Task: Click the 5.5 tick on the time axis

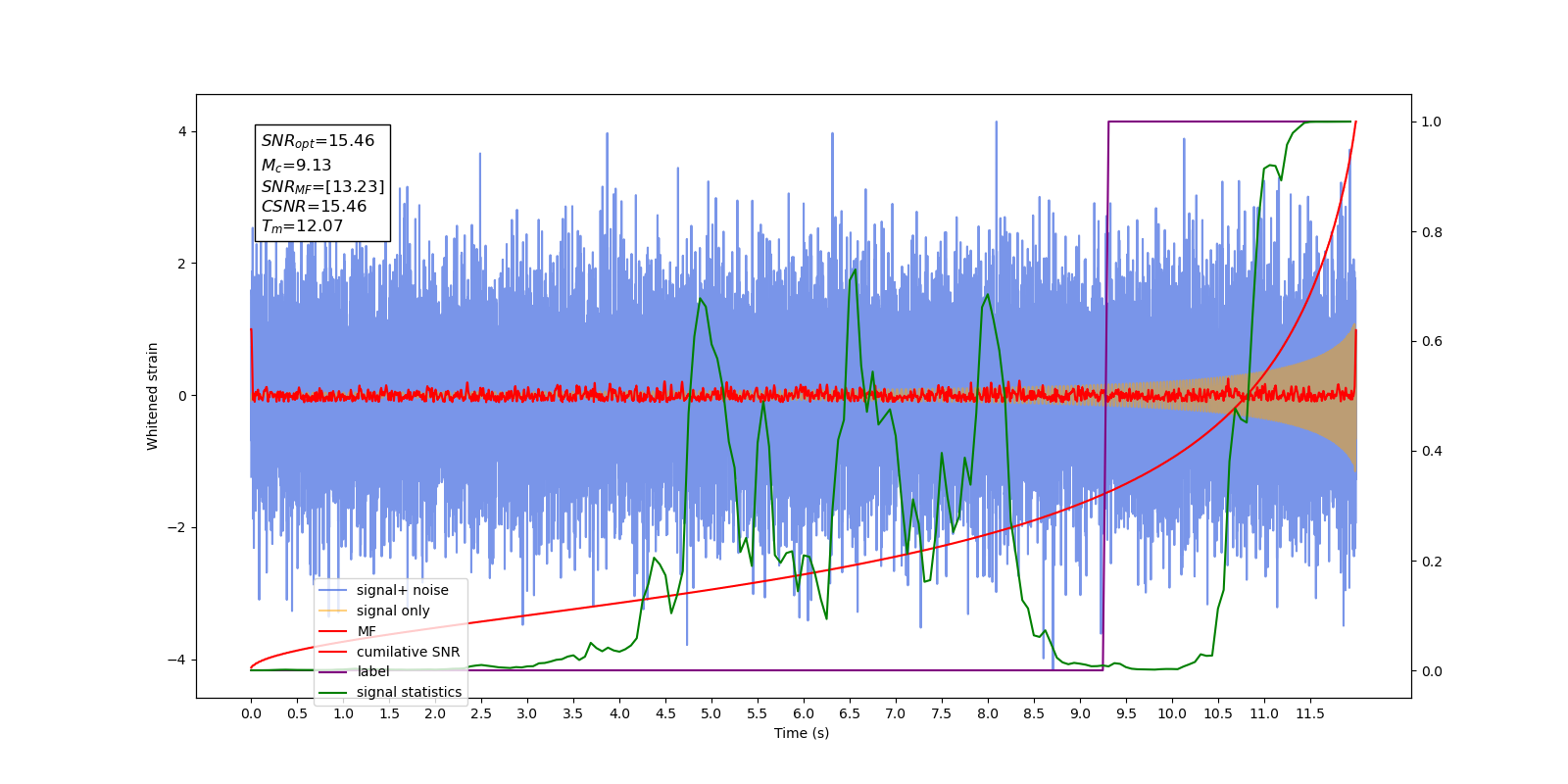Action: tap(758, 713)
